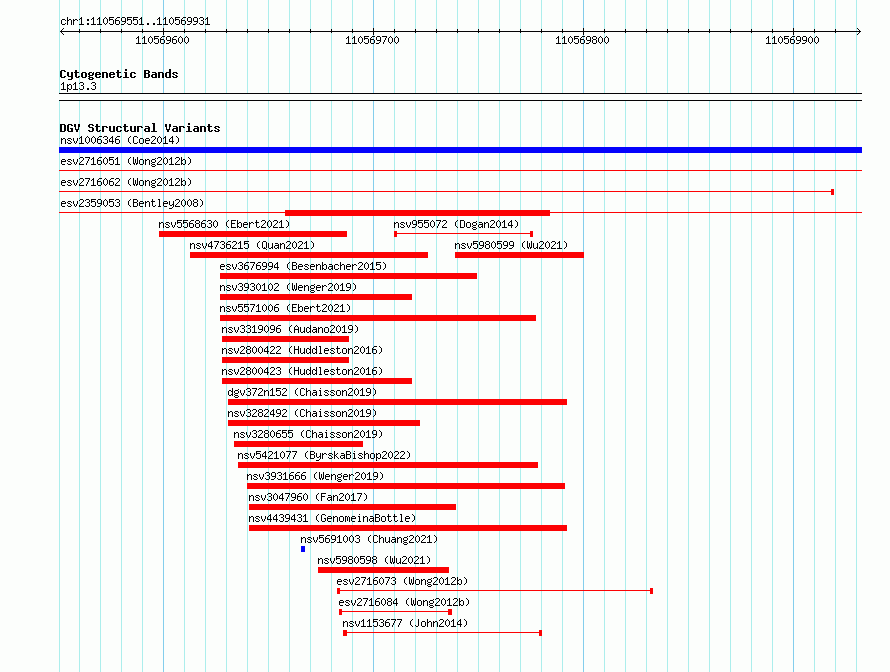890x672 pixels.
Task: Click the nsv3931666 red bar
Action: coord(406,486)
